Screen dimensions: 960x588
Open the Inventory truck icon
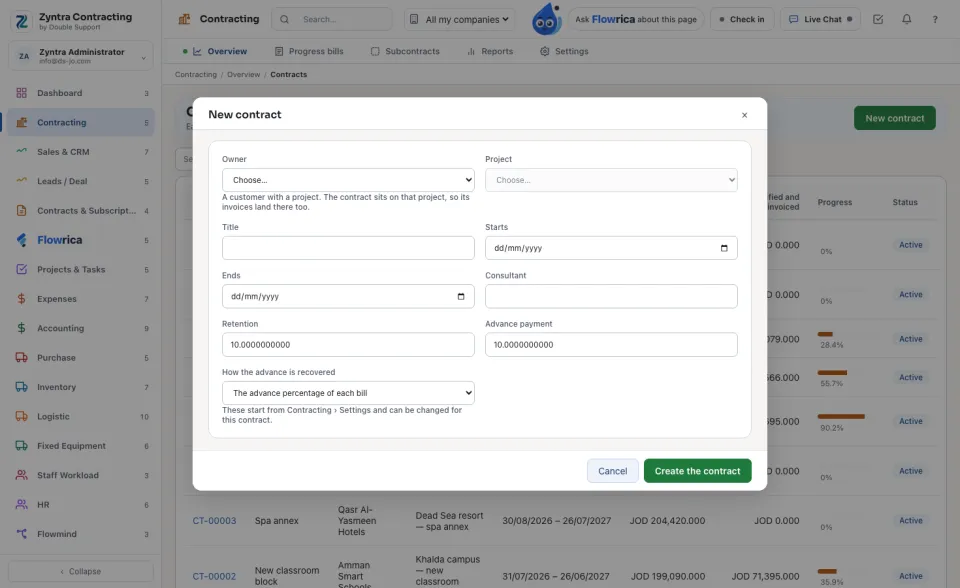(21, 387)
